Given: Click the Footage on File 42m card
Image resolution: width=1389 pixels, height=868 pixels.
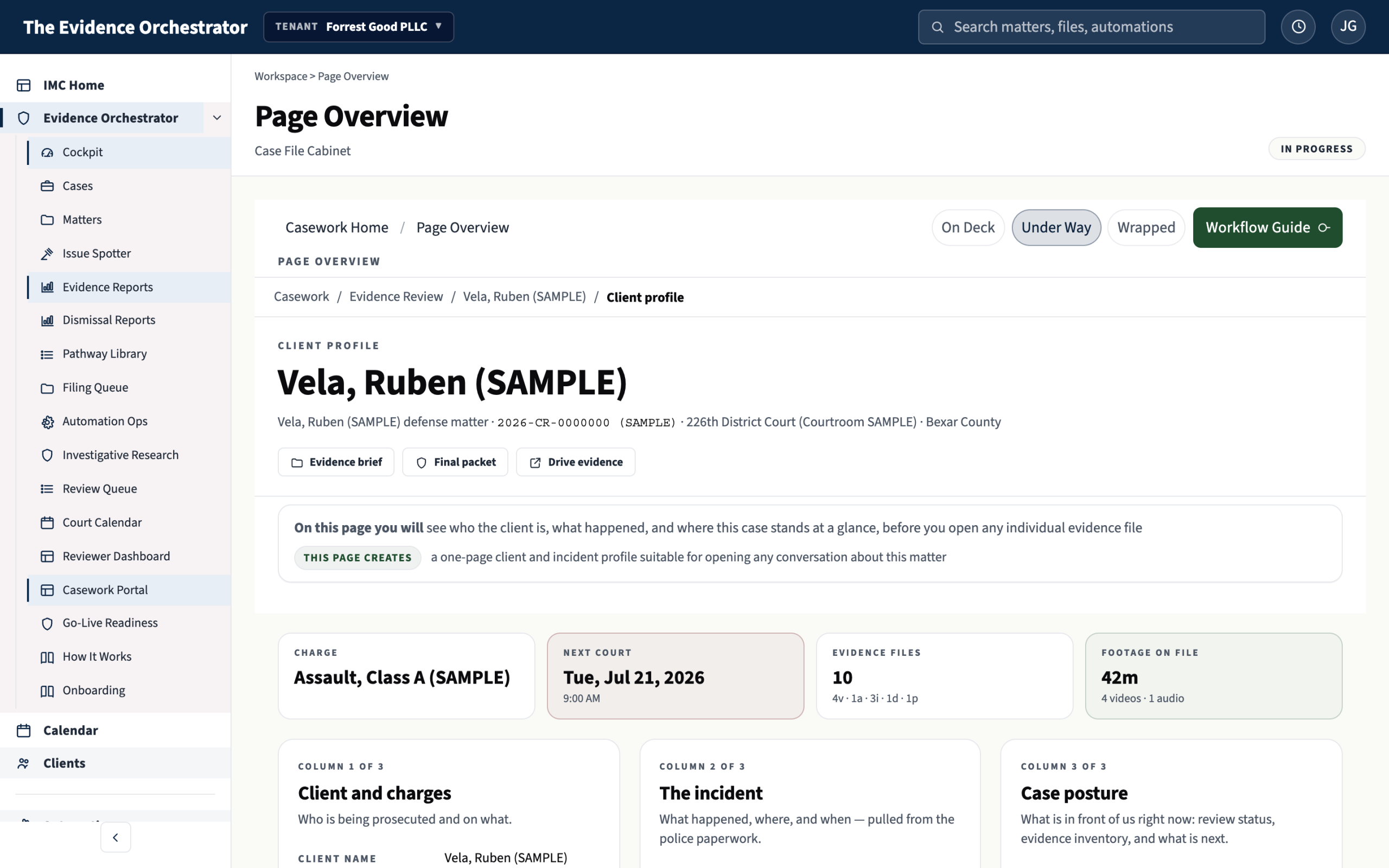Looking at the screenshot, I should 1213,676.
